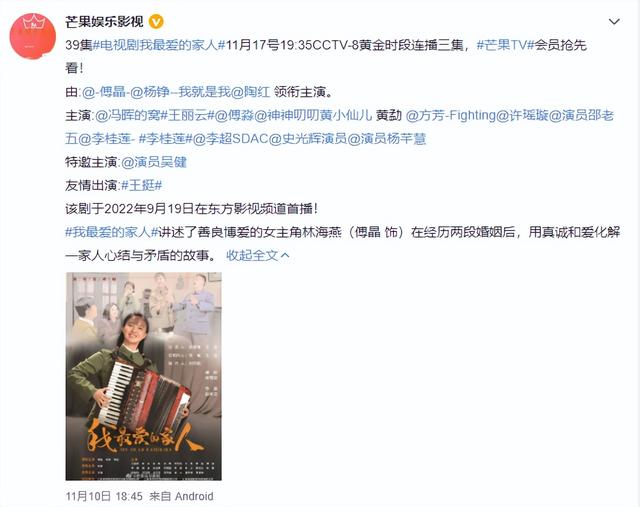Click the yellow verified badge icon
Viewport: 640px width, 507px height.
click(156, 22)
